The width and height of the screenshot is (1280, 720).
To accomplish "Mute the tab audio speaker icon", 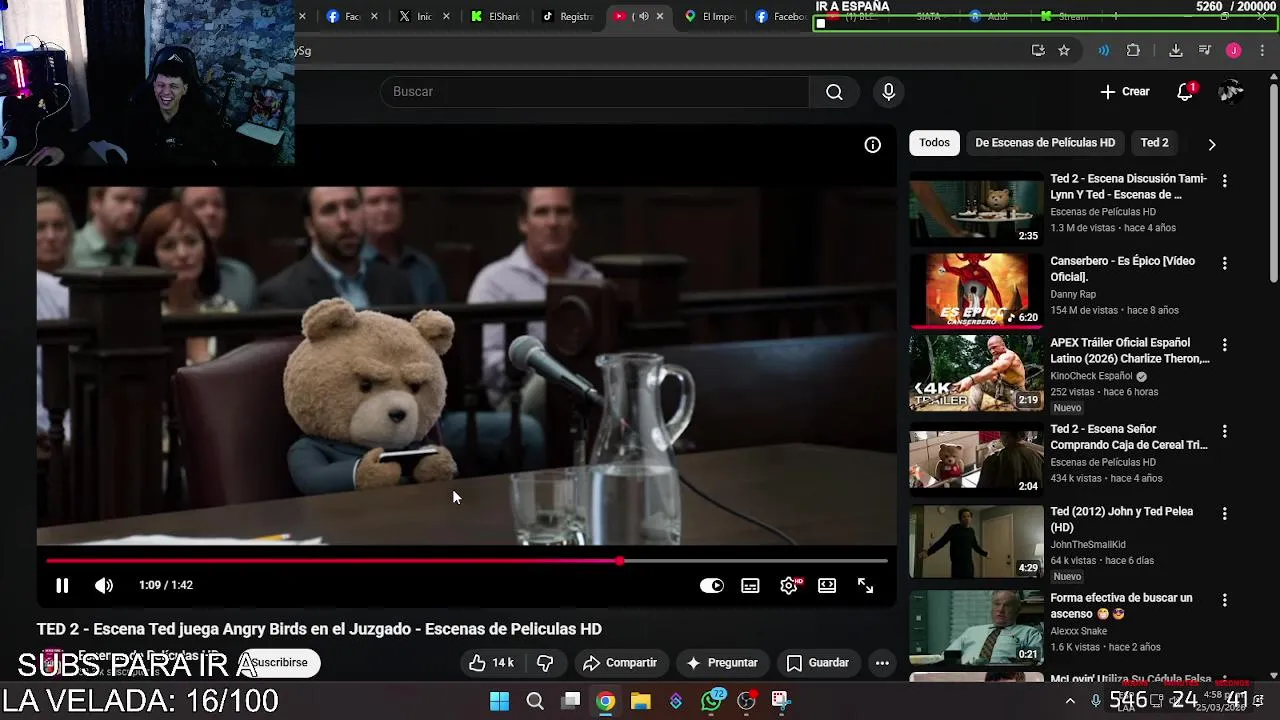I will (643, 16).
